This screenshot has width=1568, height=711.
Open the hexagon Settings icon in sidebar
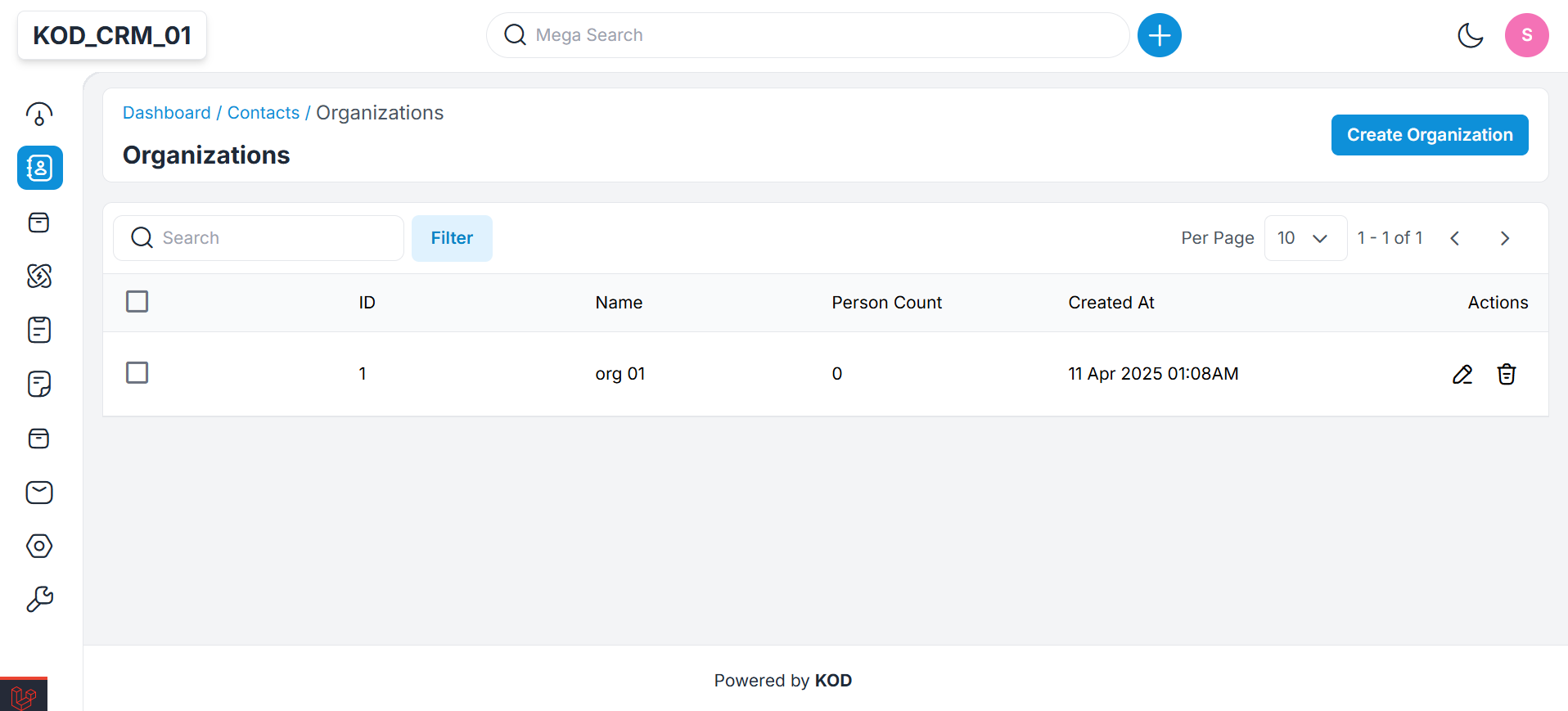coord(39,546)
